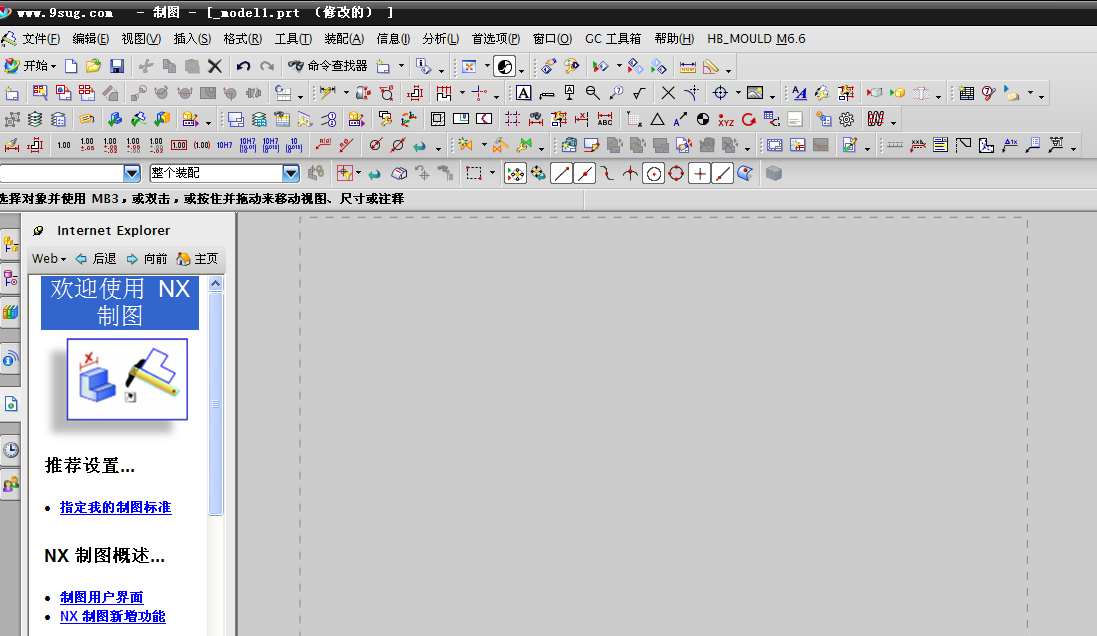Toggle the Arc Center snap option
The height and width of the screenshot is (636, 1097).
click(653, 174)
